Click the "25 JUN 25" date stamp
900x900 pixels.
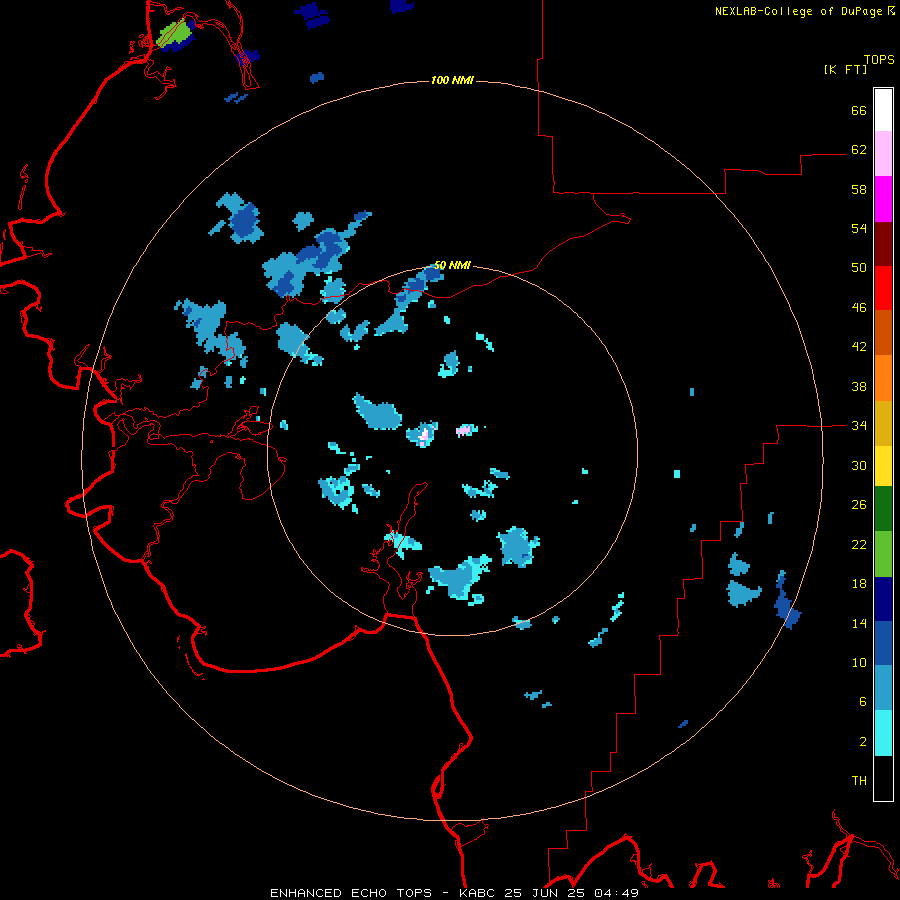click(x=545, y=893)
